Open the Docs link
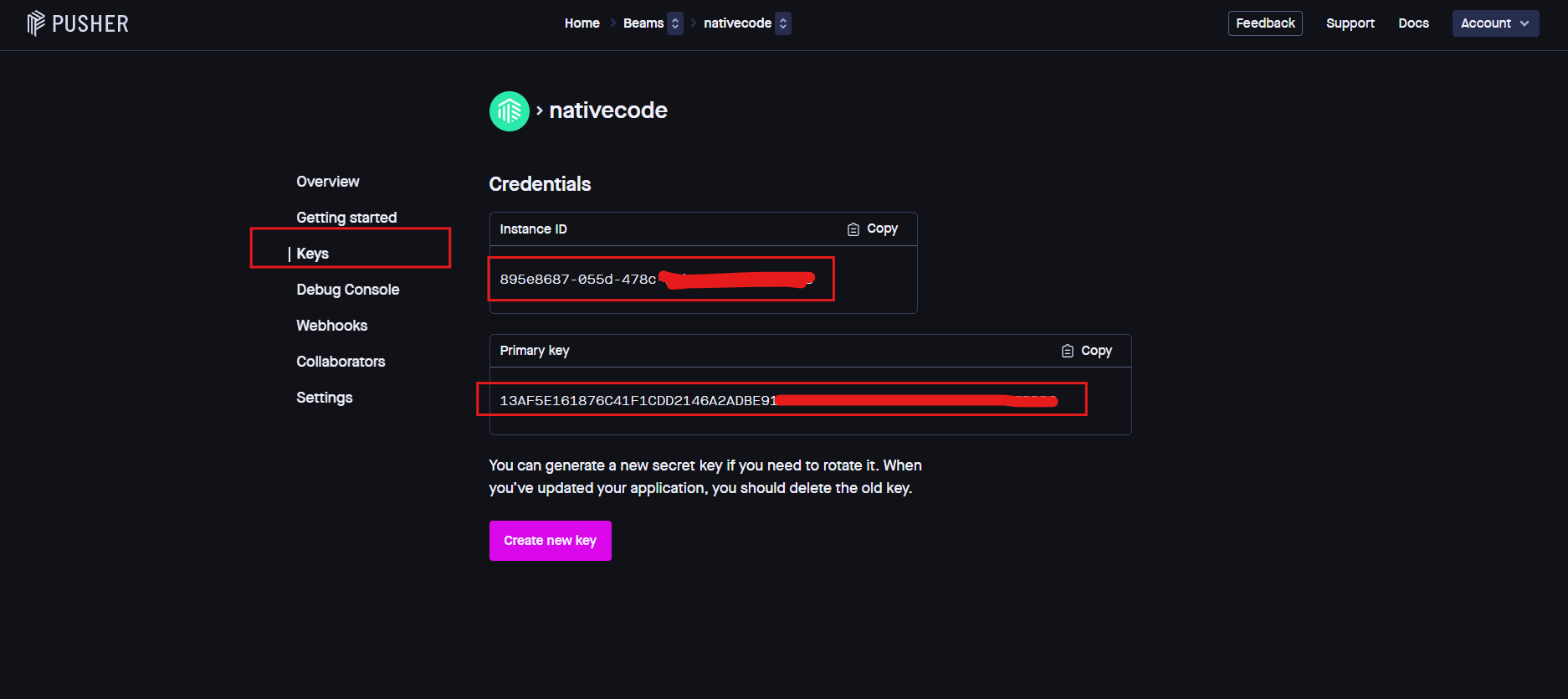 click(1413, 23)
